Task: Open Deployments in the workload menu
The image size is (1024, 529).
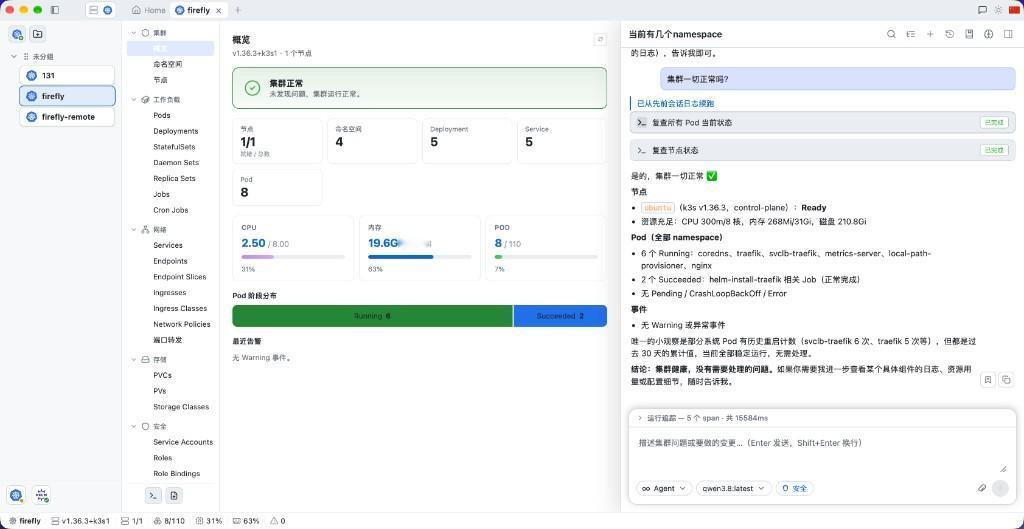Action: pos(176,131)
